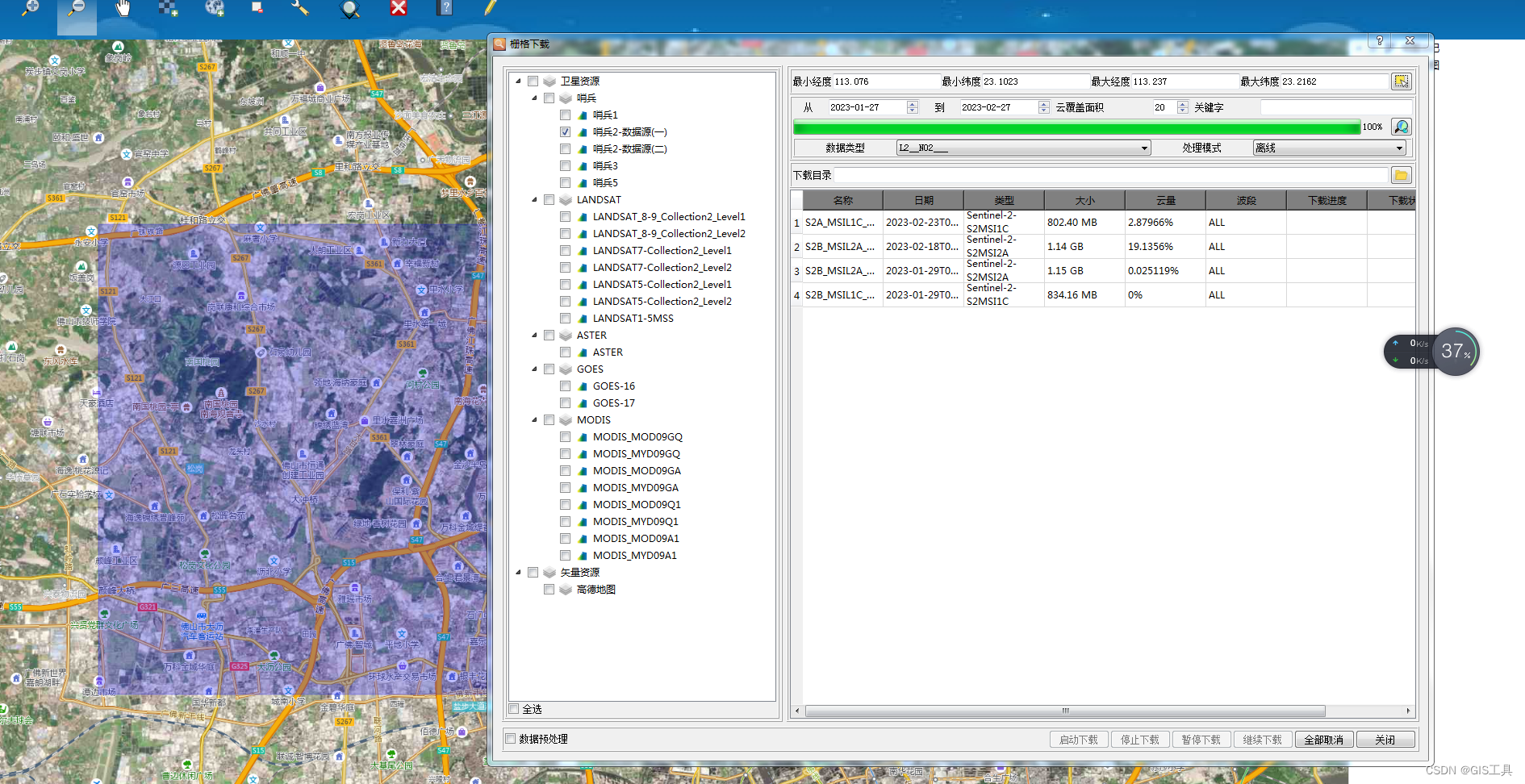Open the wrench settings tool
Screen dimensions: 1525x784
point(300,9)
